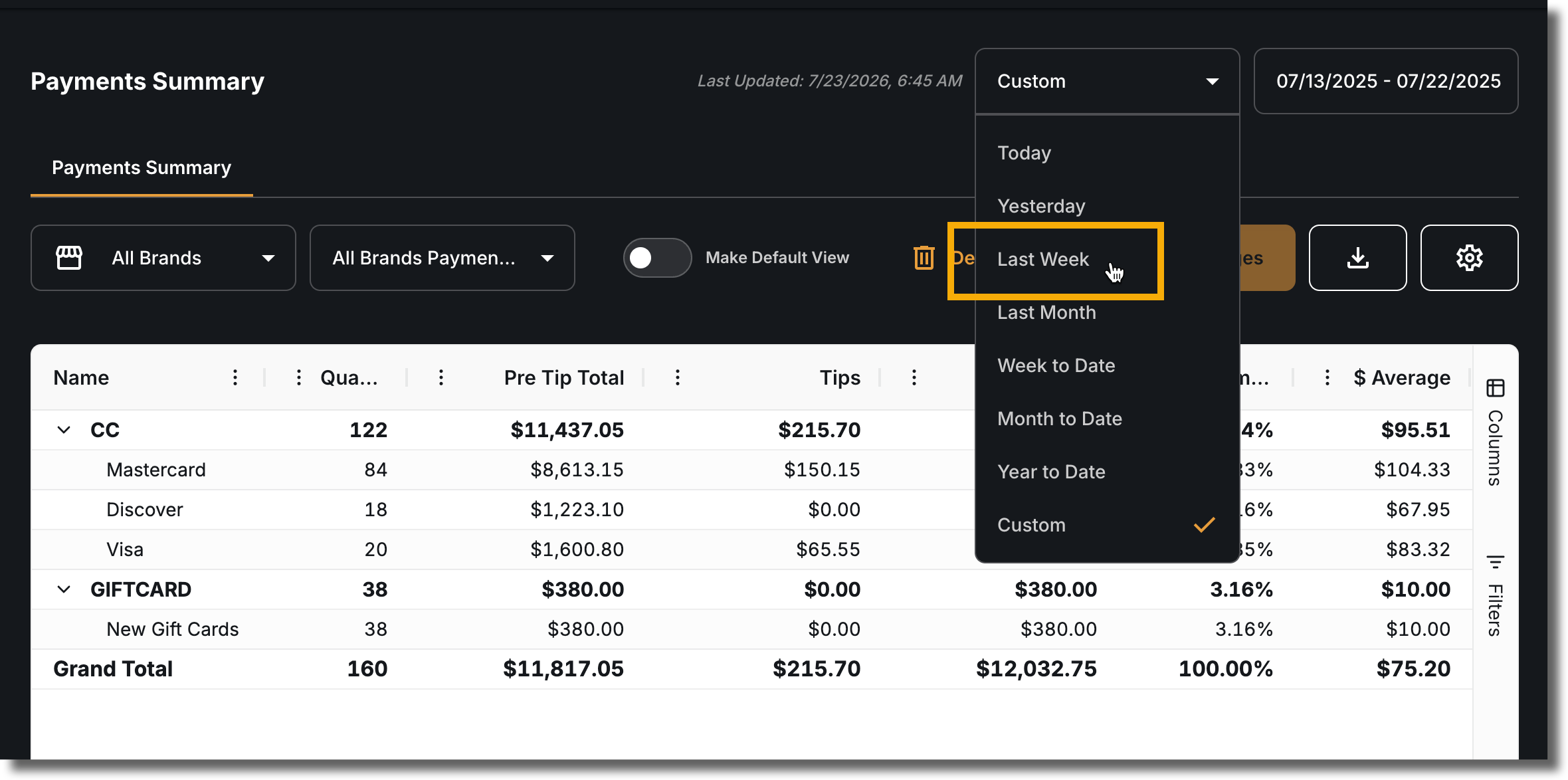Open column menu right of Tips header

(x=914, y=377)
